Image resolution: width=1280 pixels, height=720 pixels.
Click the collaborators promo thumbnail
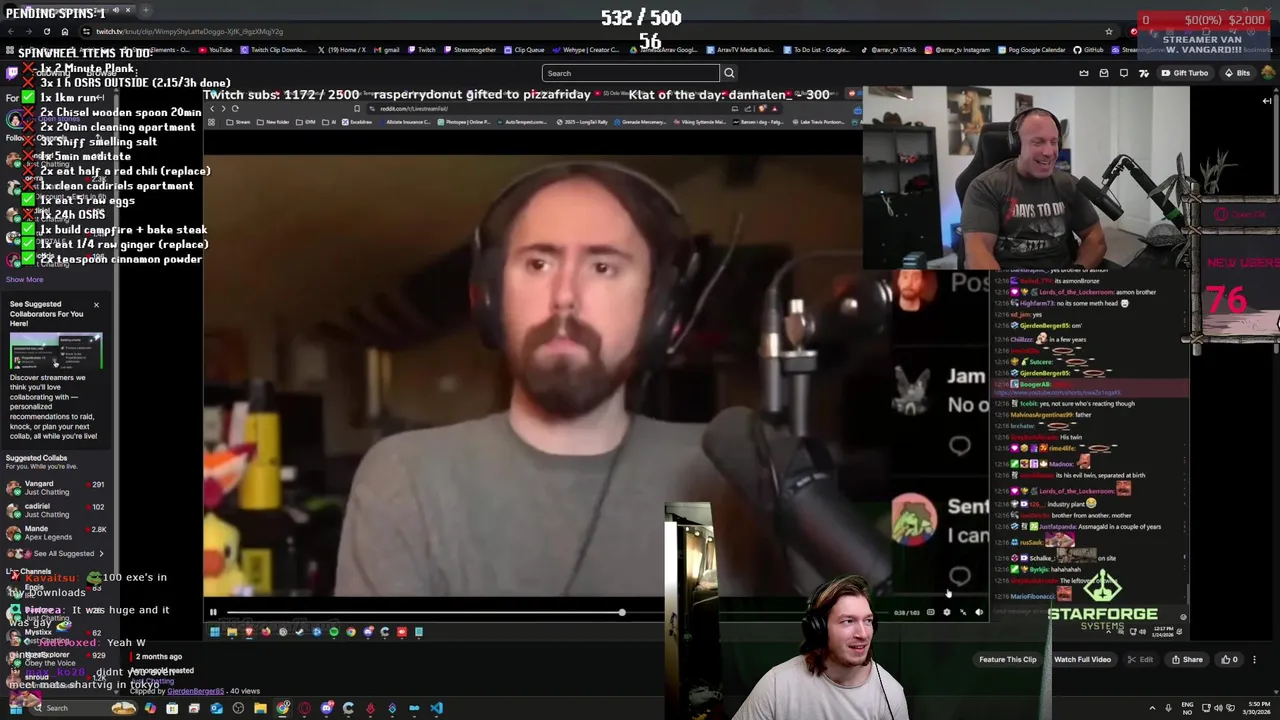pos(56,351)
